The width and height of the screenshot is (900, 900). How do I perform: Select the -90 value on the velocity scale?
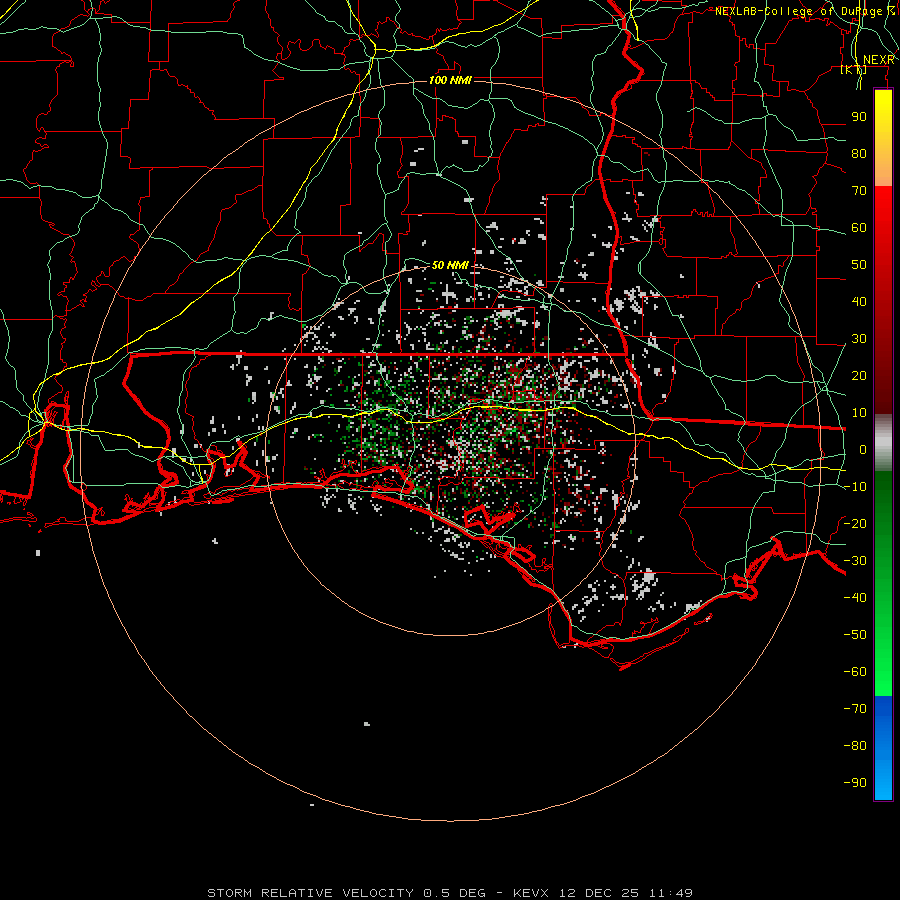(855, 783)
